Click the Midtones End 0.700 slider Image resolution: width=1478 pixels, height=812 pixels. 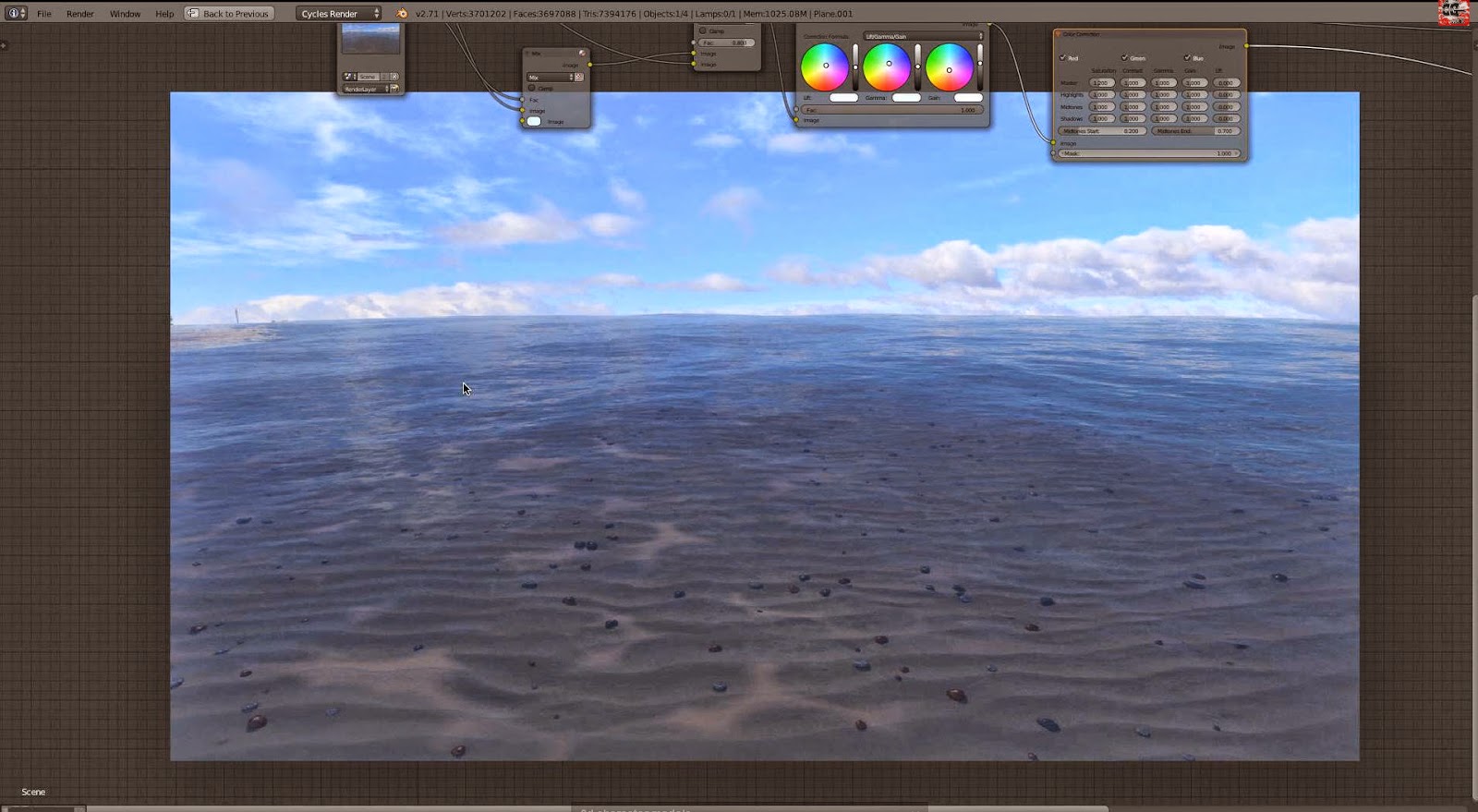(1196, 131)
